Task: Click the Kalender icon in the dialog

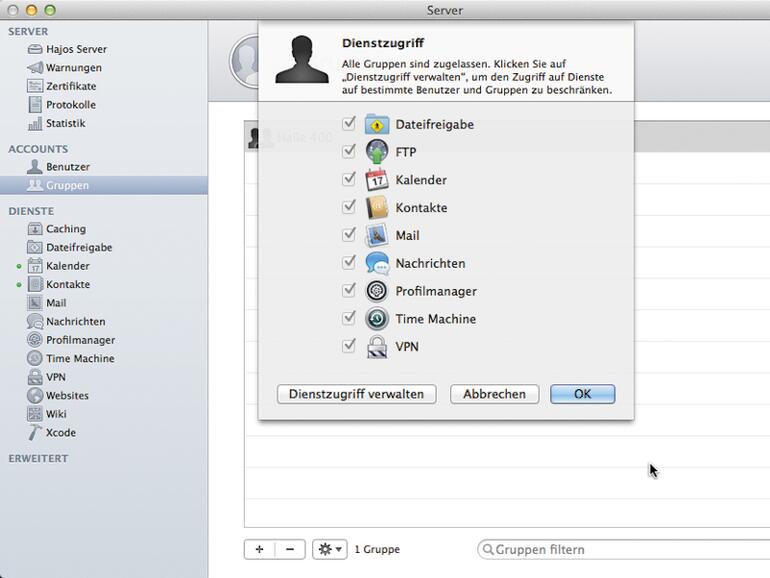Action: point(377,180)
